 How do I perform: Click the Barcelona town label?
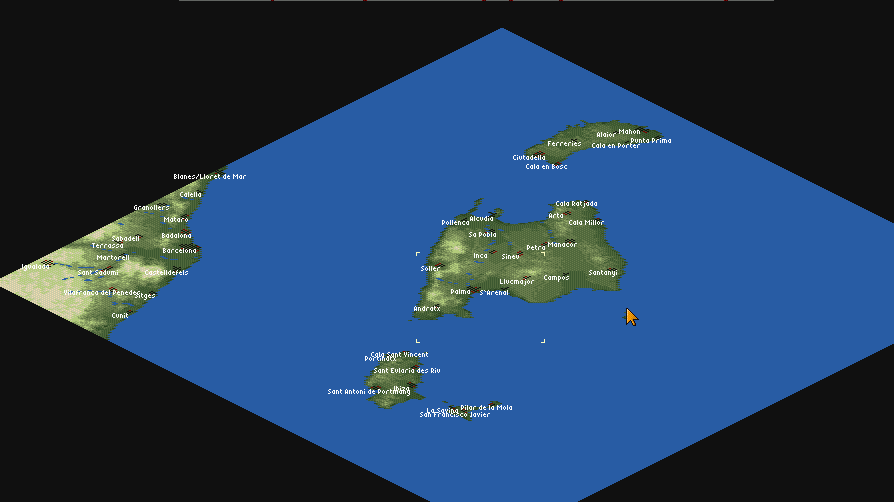click(x=179, y=251)
